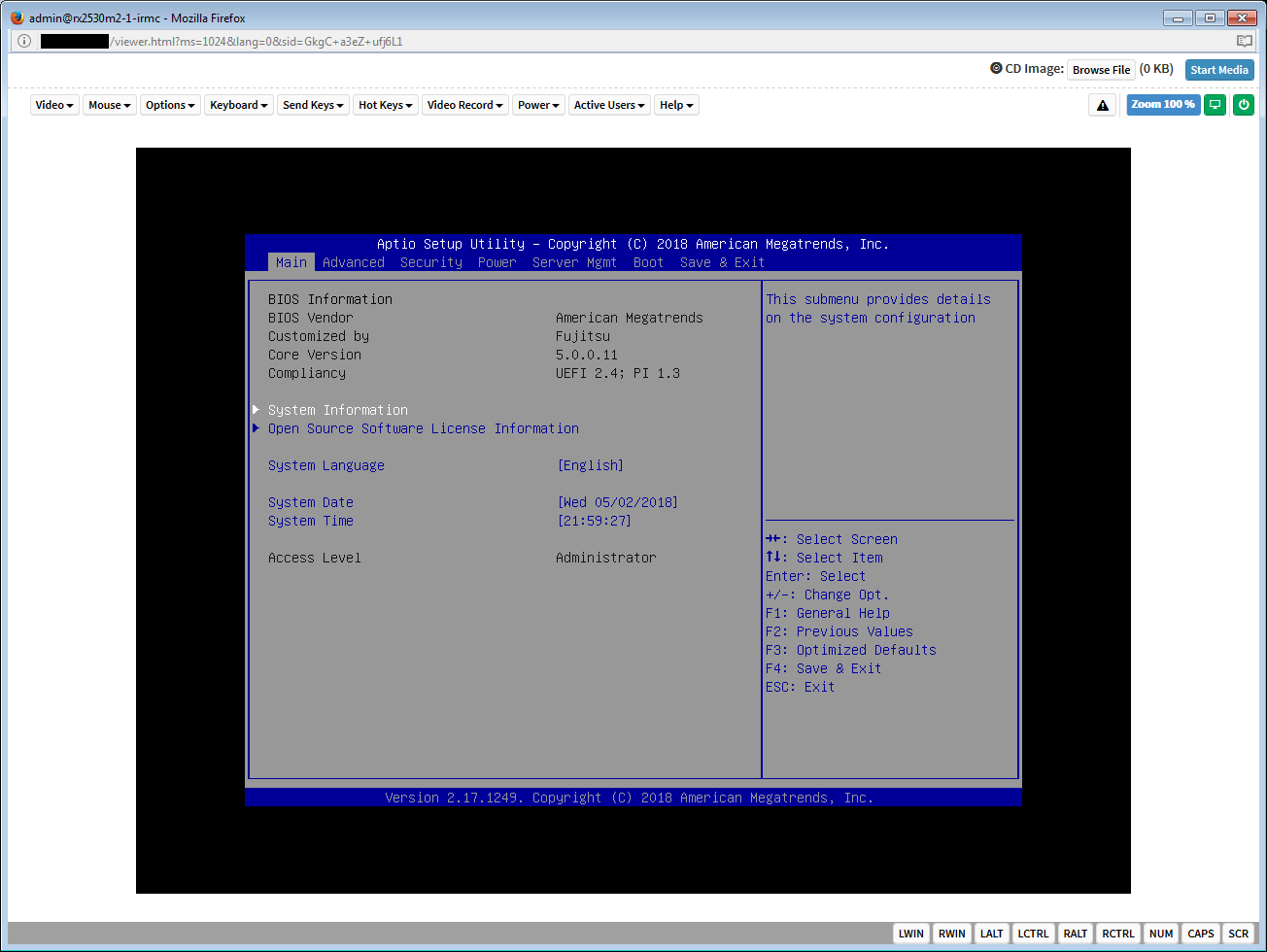Click the System Language setting
Screen dimensions: 1267x952
point(325,465)
